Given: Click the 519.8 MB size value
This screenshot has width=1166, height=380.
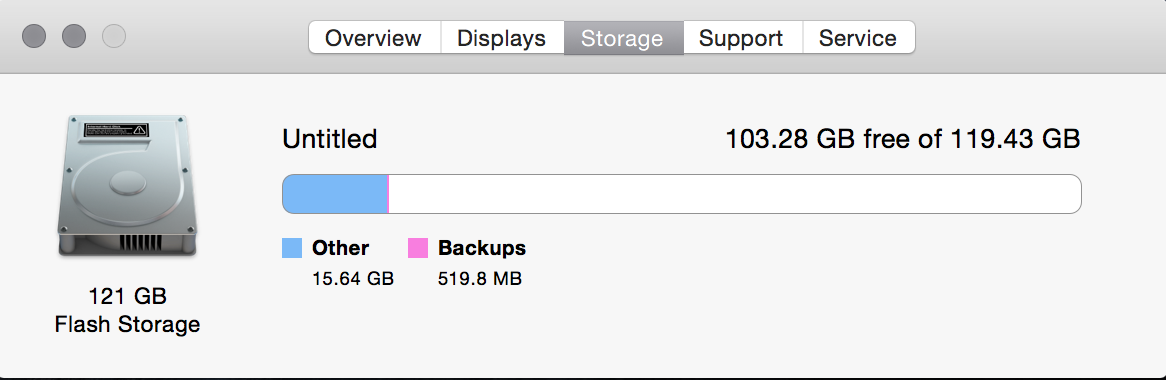Looking at the screenshot, I should point(480,279).
